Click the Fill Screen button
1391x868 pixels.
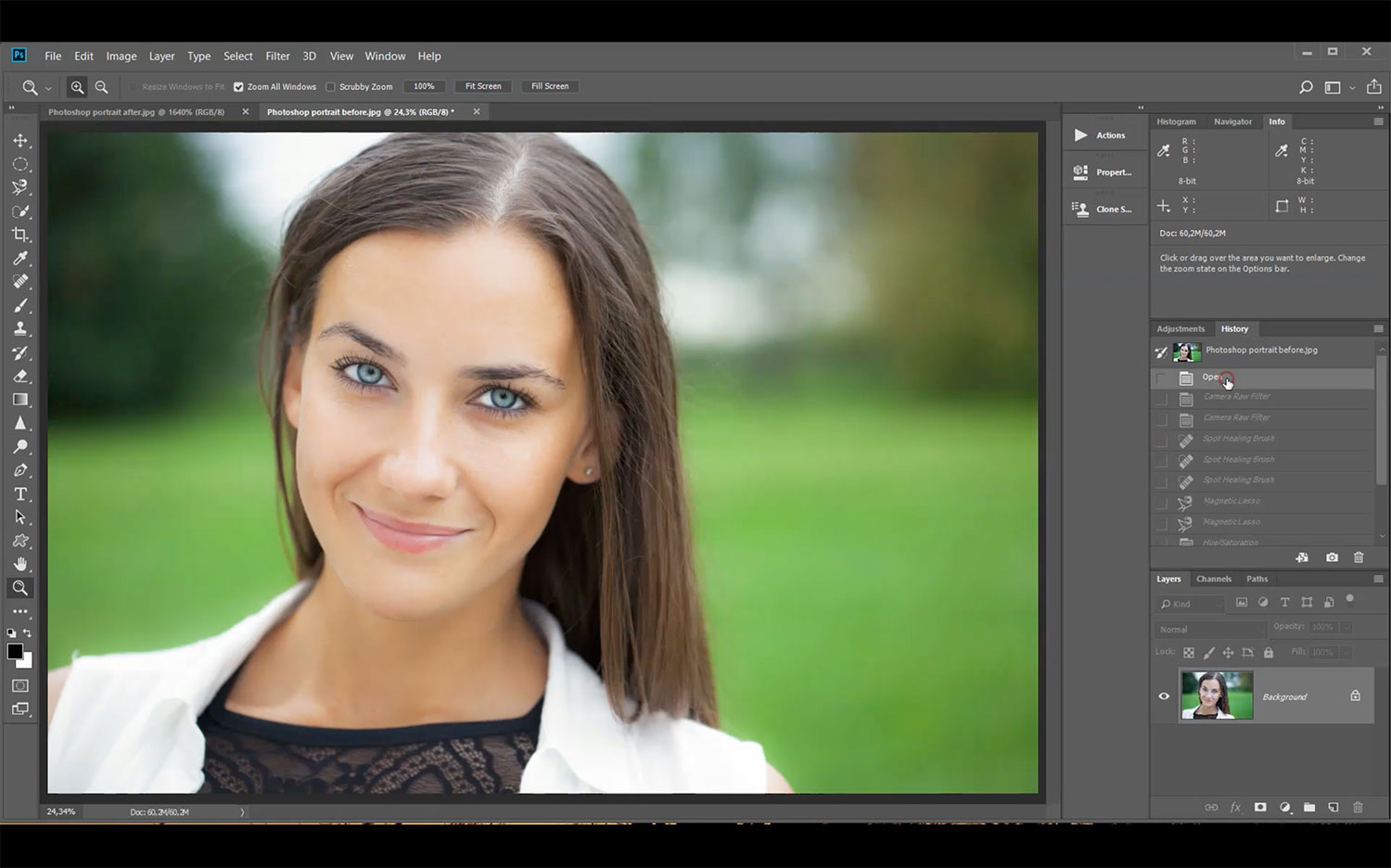point(550,86)
